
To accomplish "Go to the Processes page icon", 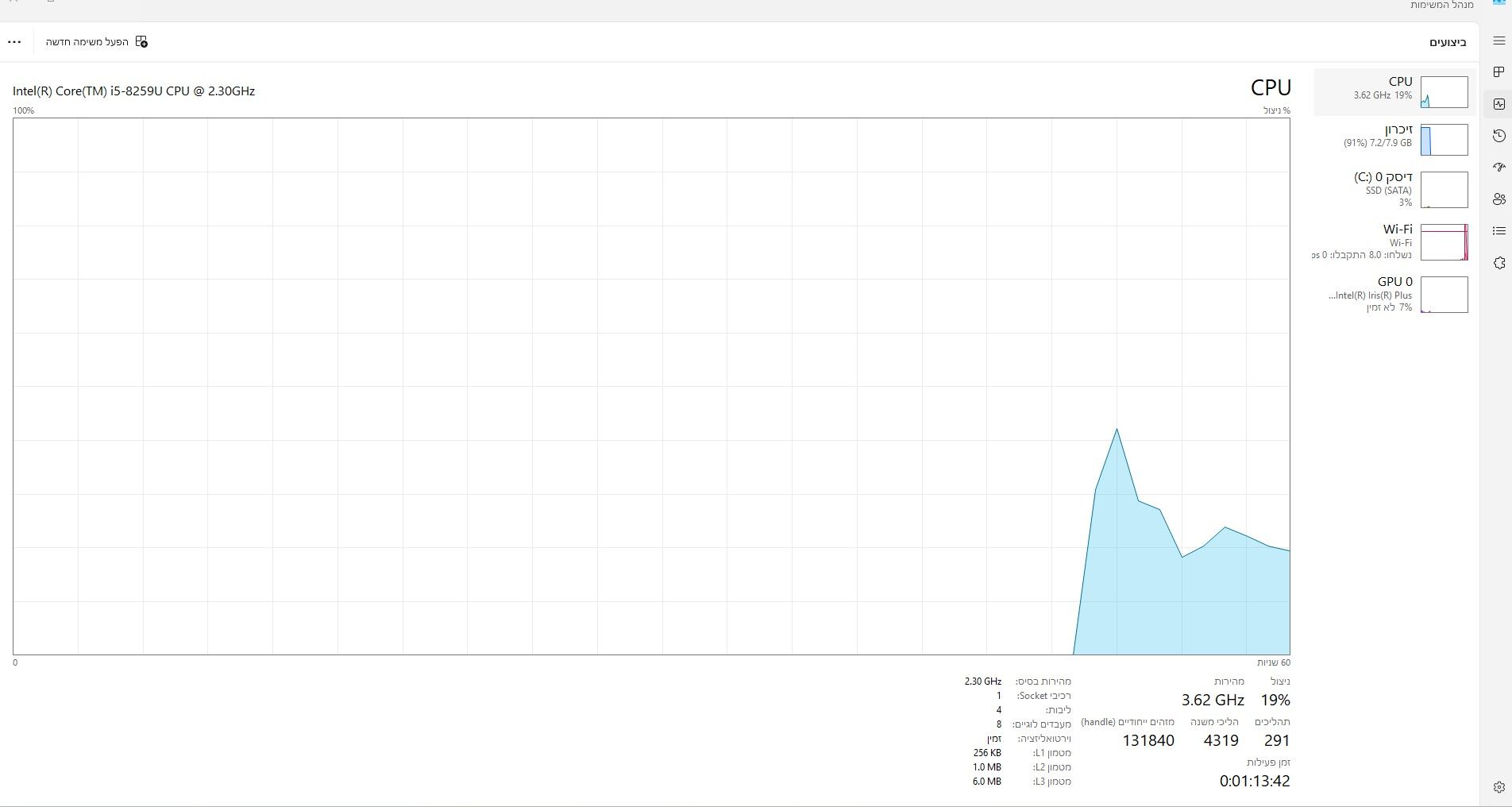I will coord(1498,72).
